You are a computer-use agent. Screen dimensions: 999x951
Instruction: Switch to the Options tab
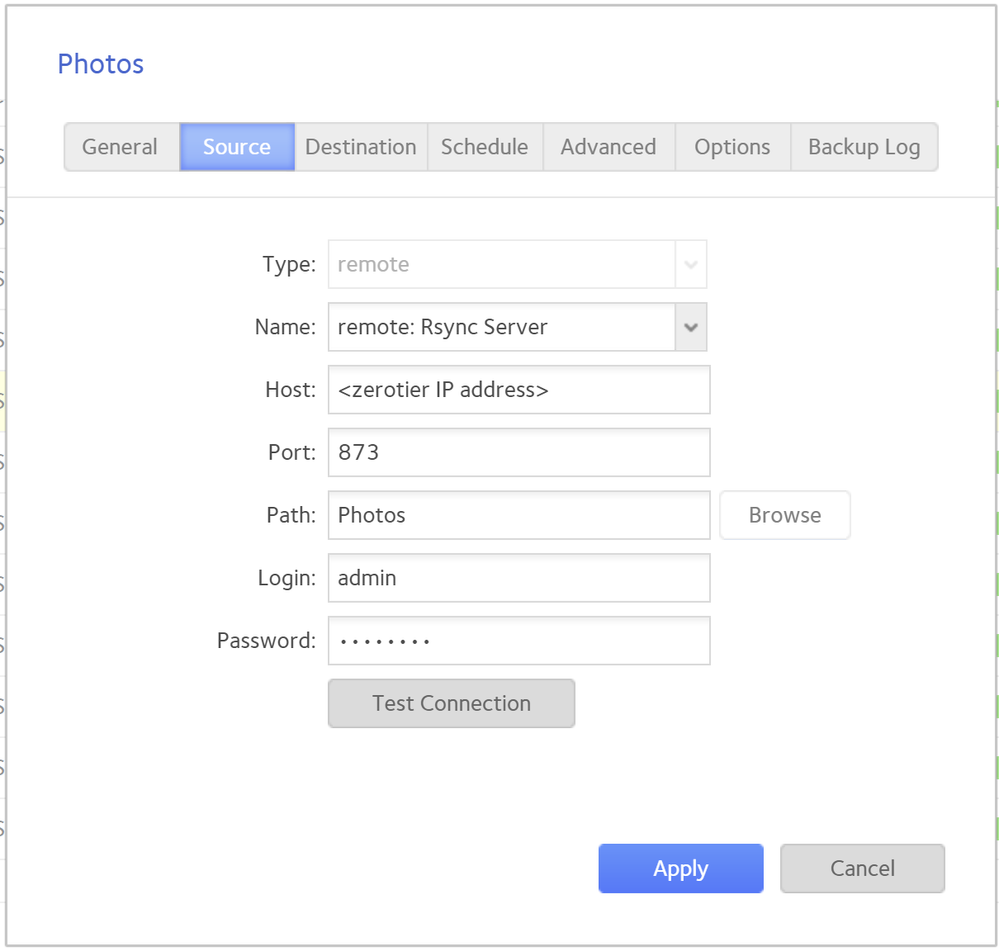click(732, 147)
